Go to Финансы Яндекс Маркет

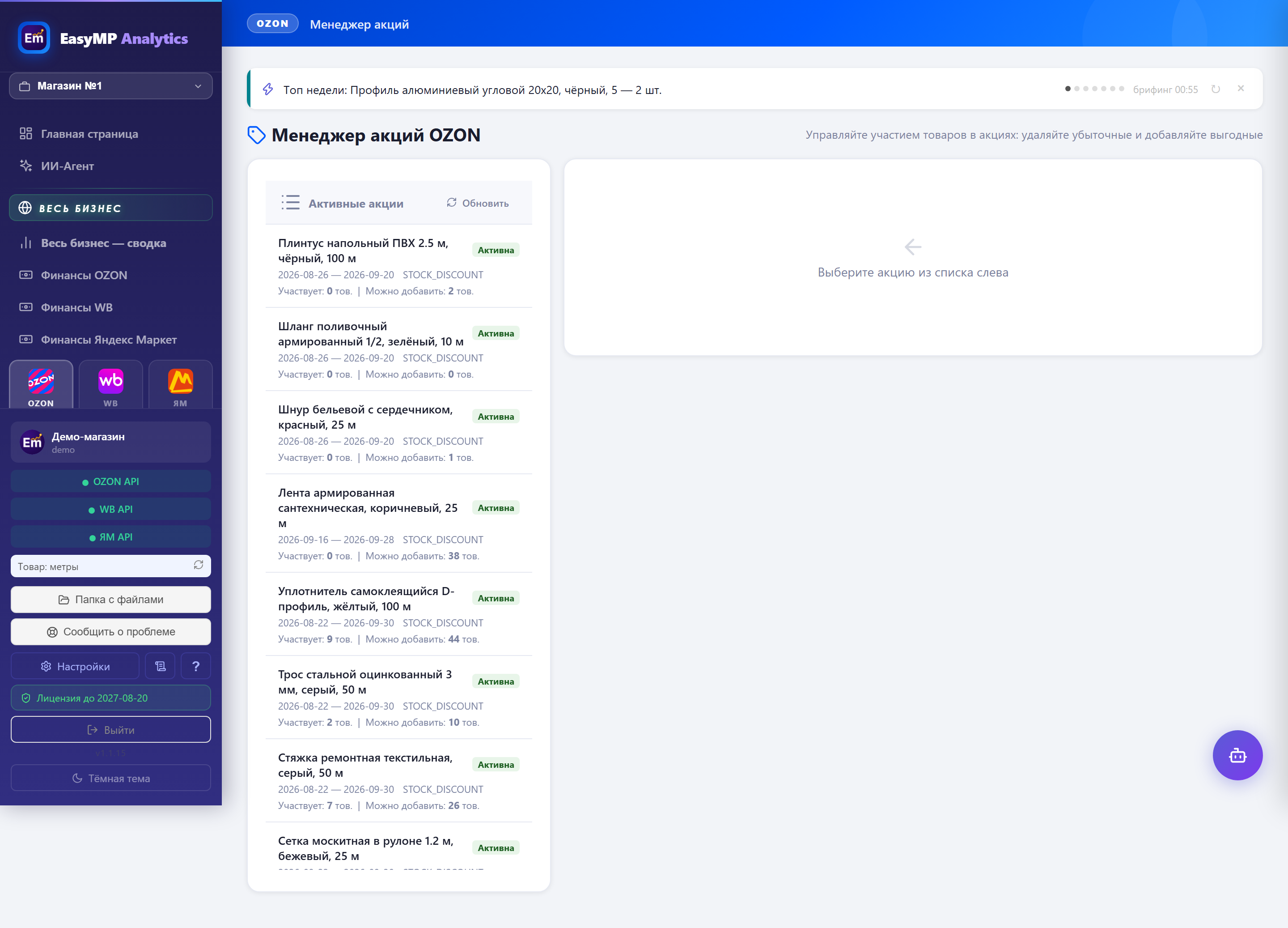(111, 340)
